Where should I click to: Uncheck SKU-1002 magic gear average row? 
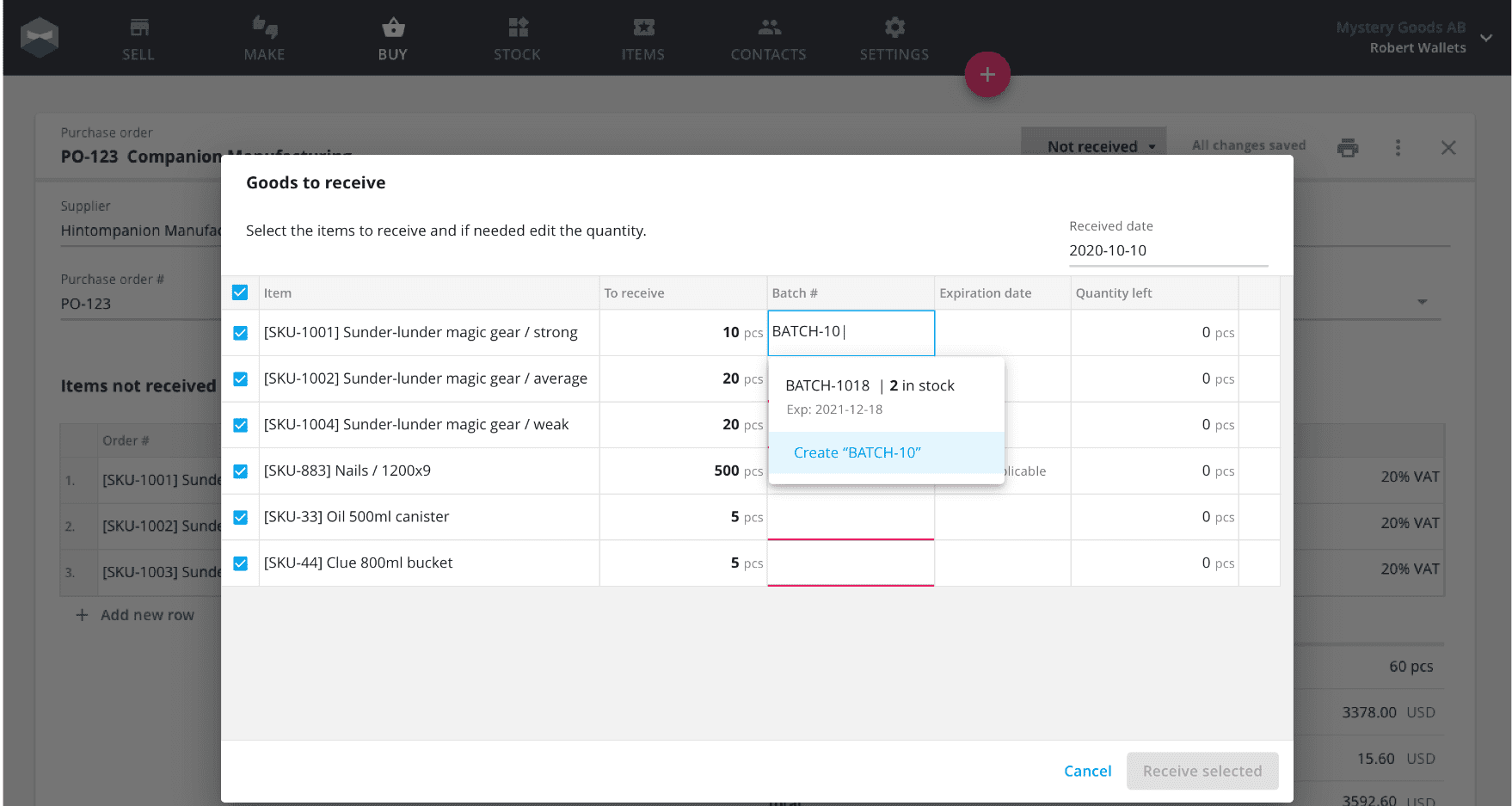pos(240,379)
